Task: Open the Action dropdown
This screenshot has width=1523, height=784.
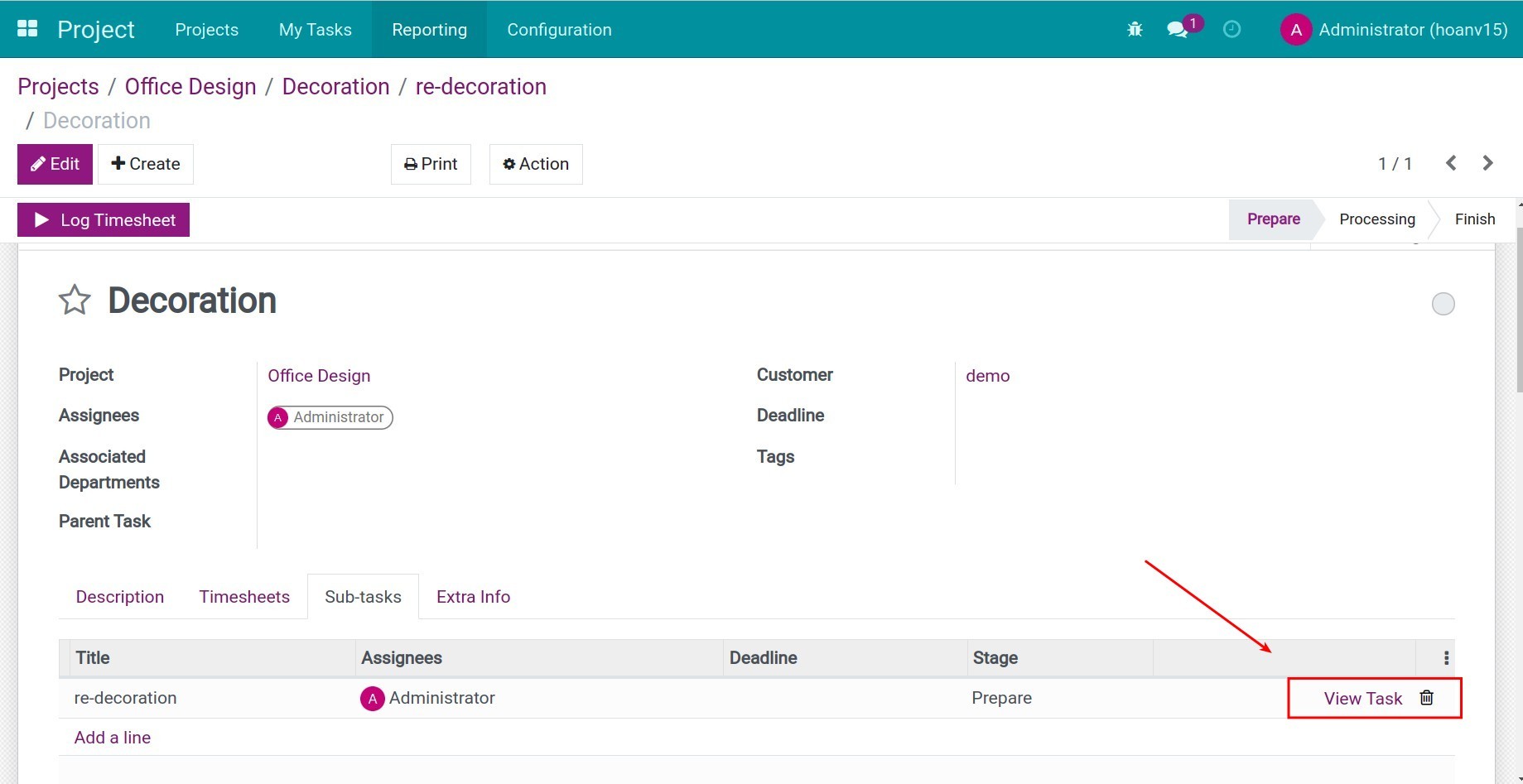Action: [x=536, y=164]
